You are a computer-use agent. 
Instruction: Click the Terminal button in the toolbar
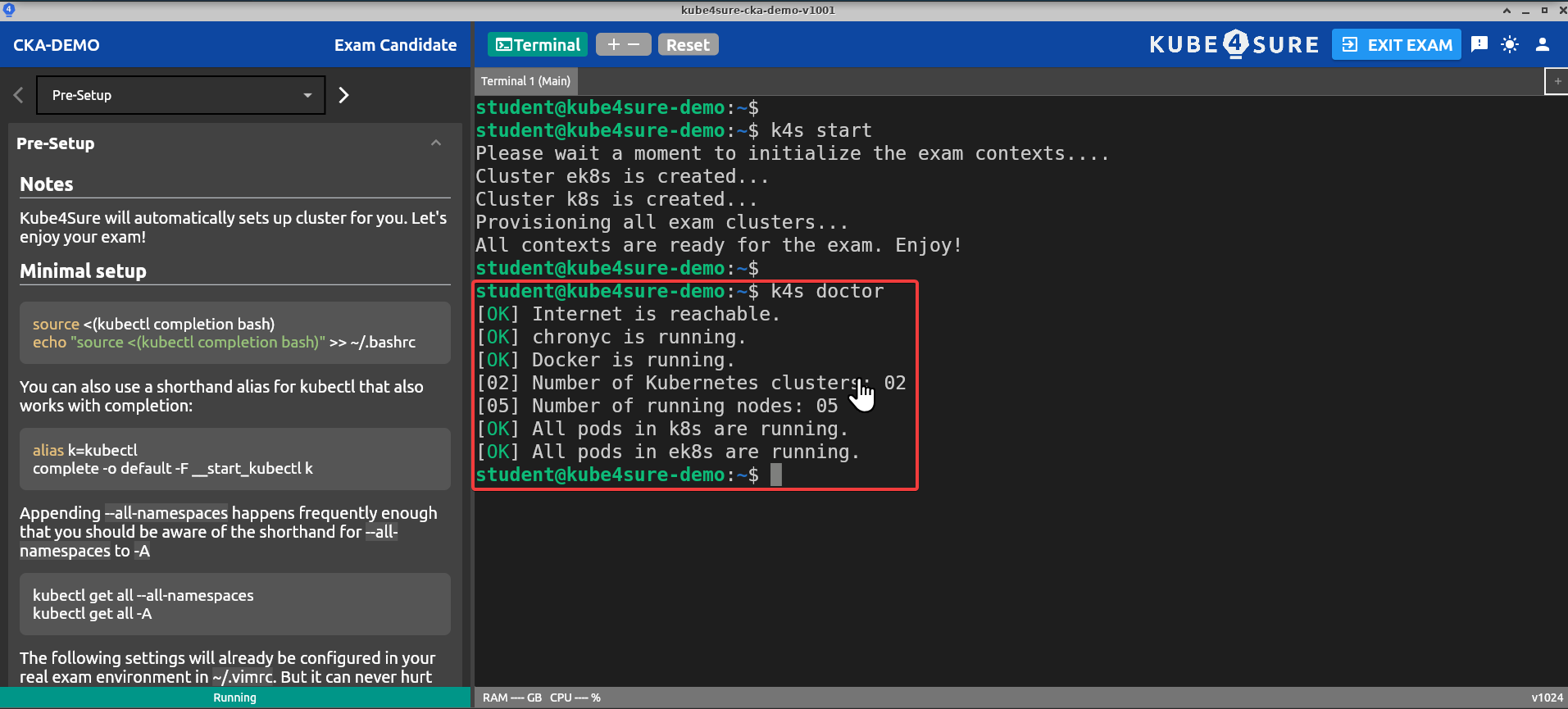click(x=538, y=45)
